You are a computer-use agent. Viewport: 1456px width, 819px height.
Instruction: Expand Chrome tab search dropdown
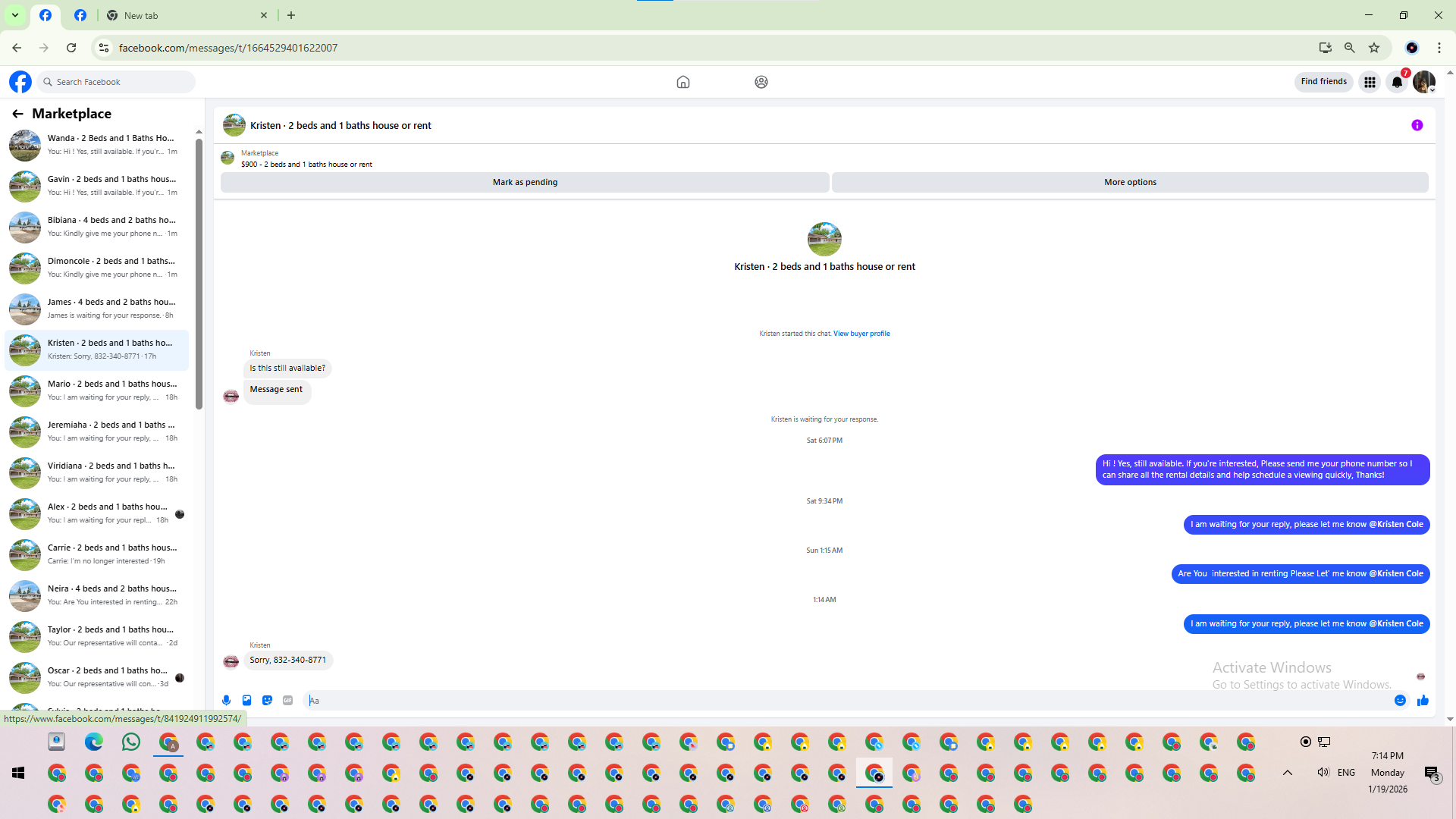(x=14, y=15)
